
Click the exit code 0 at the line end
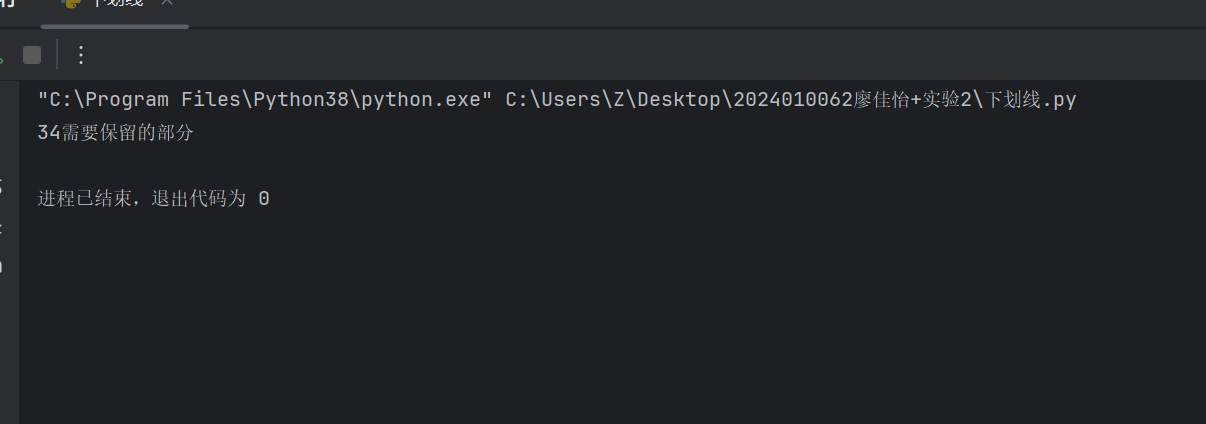264,199
